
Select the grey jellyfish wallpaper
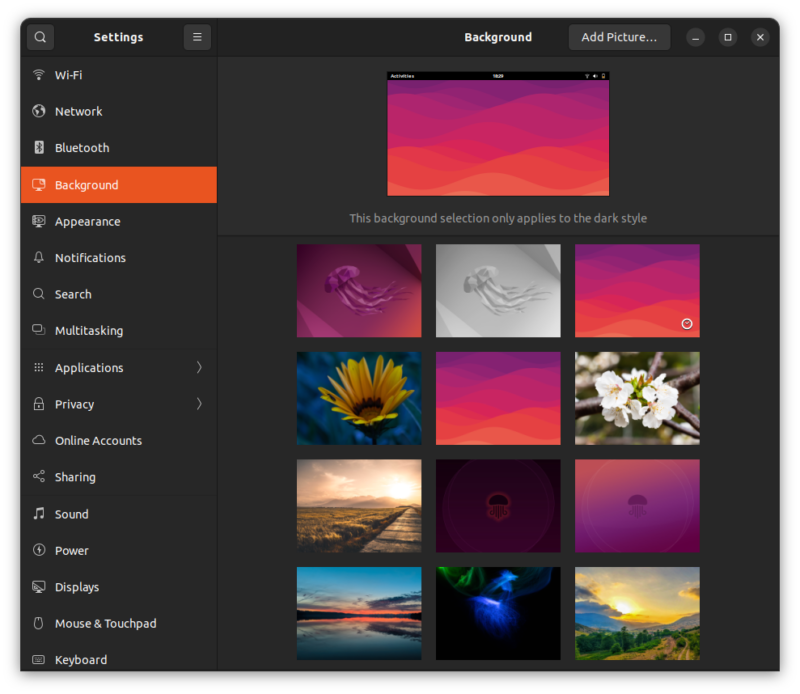[498, 290]
